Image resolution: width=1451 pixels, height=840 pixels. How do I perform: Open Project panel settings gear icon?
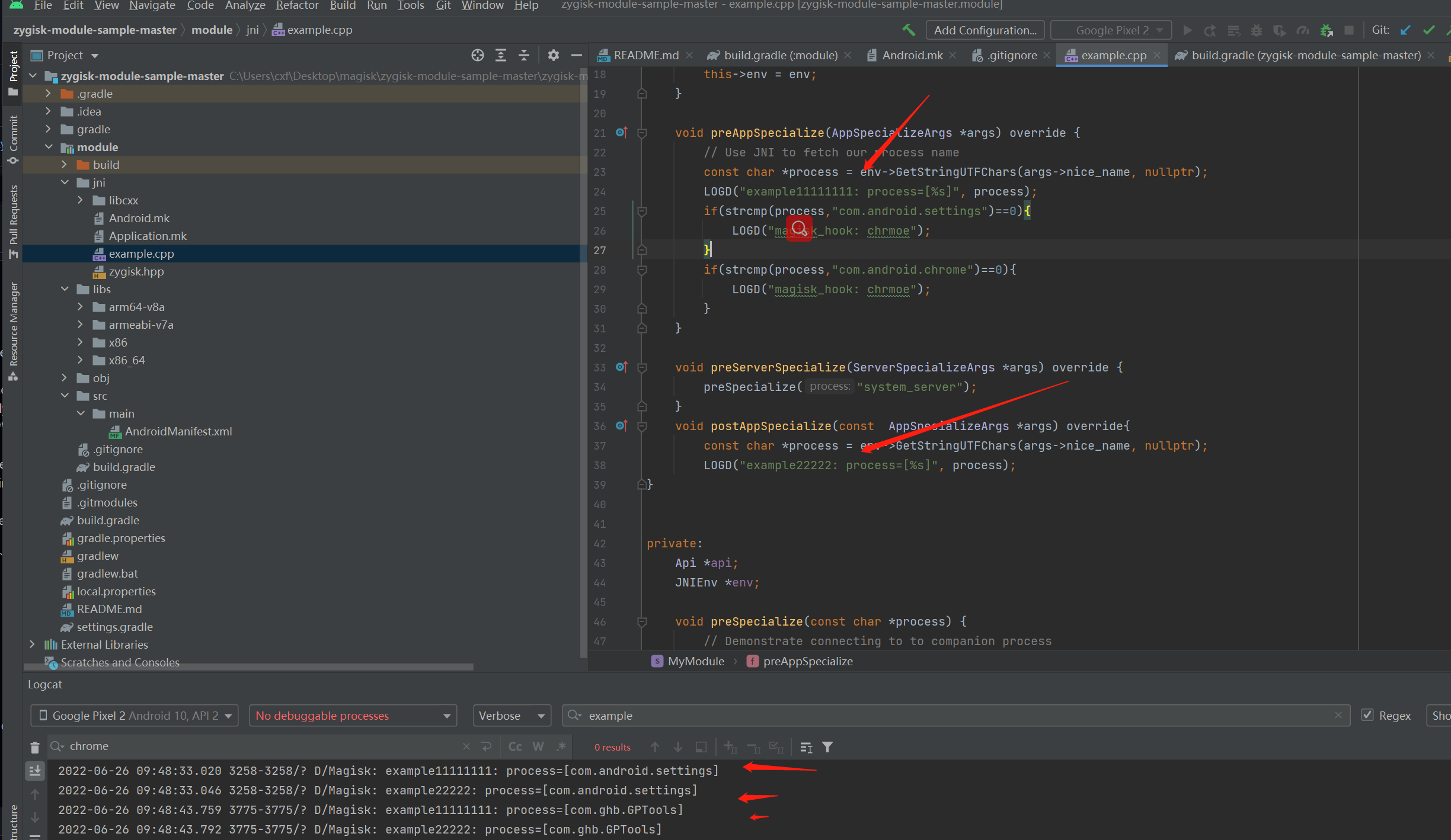click(553, 55)
